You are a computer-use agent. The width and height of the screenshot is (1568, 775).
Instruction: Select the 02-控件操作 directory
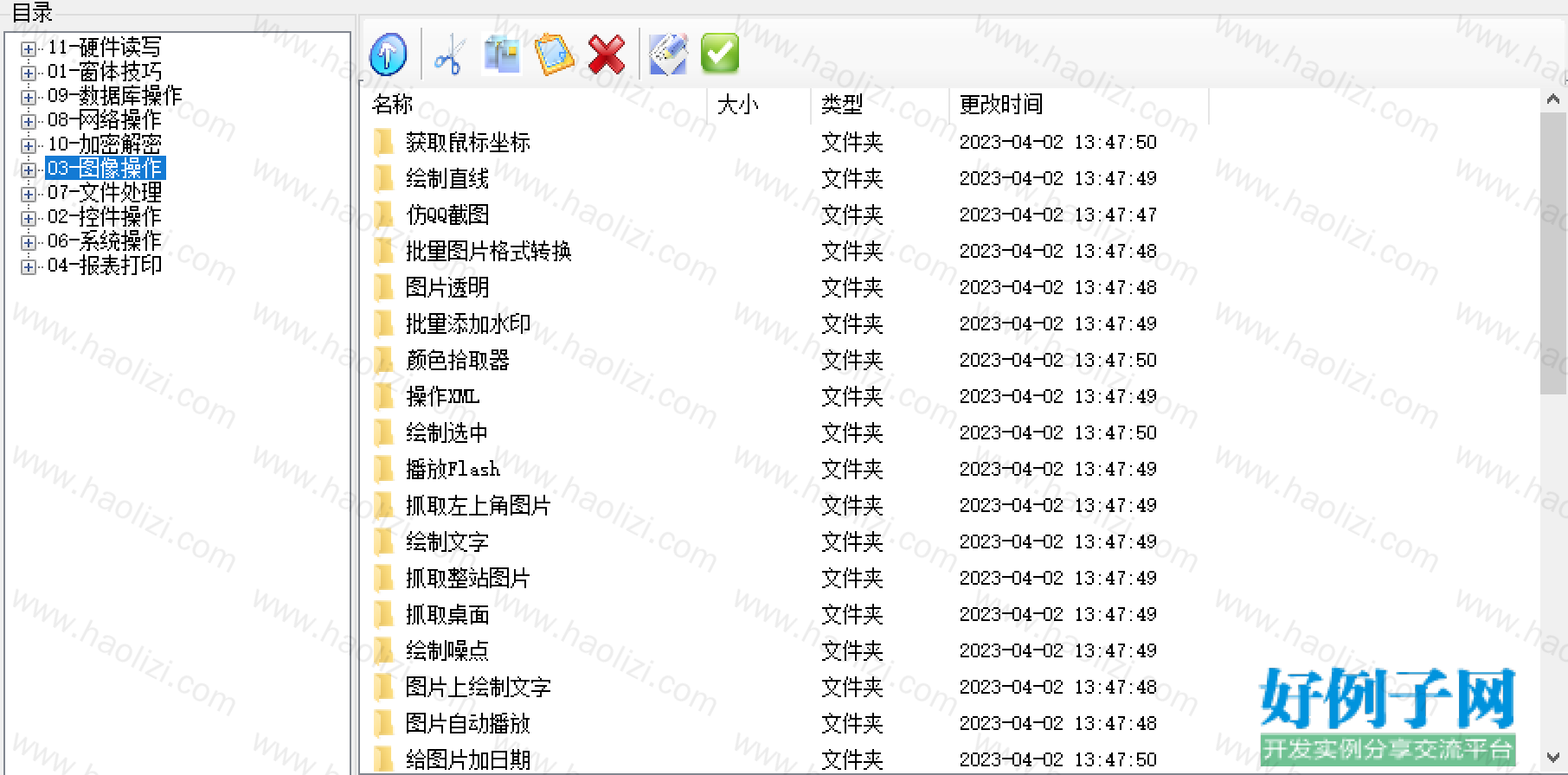coord(105,217)
